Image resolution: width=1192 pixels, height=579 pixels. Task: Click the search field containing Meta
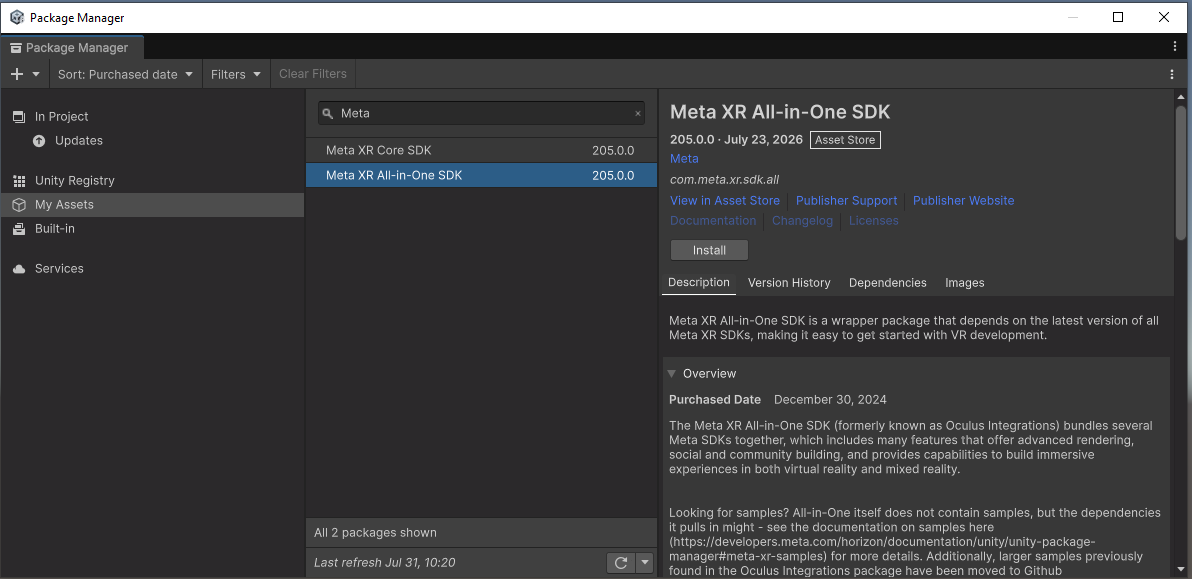click(481, 113)
